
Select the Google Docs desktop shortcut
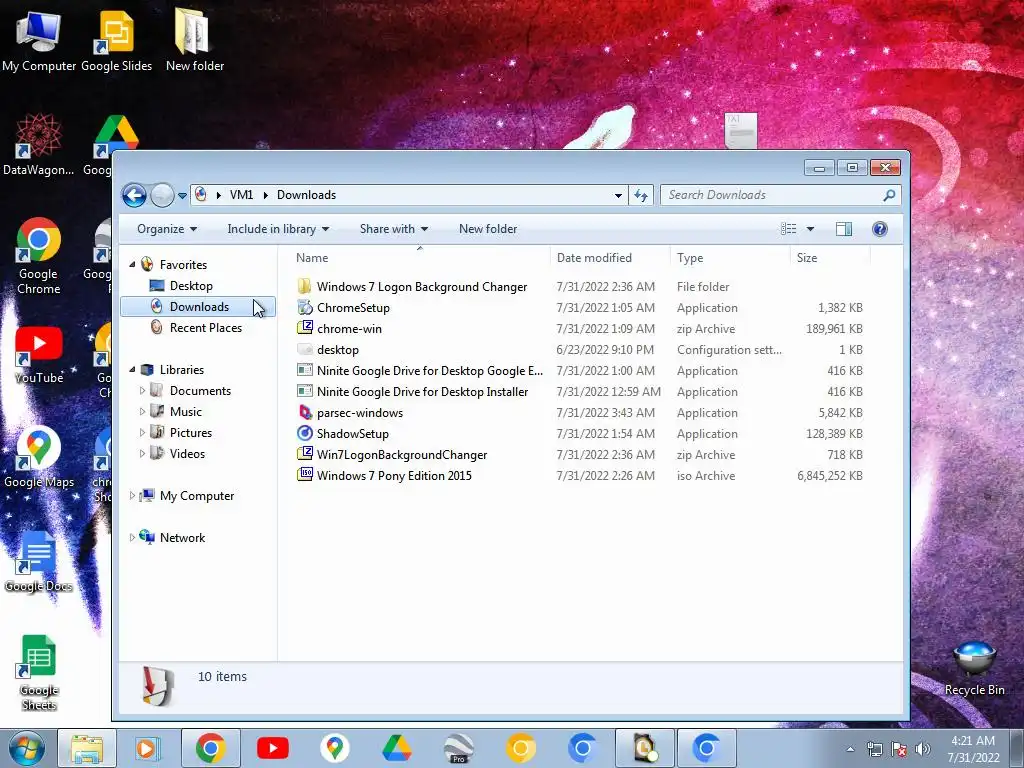tap(39, 562)
